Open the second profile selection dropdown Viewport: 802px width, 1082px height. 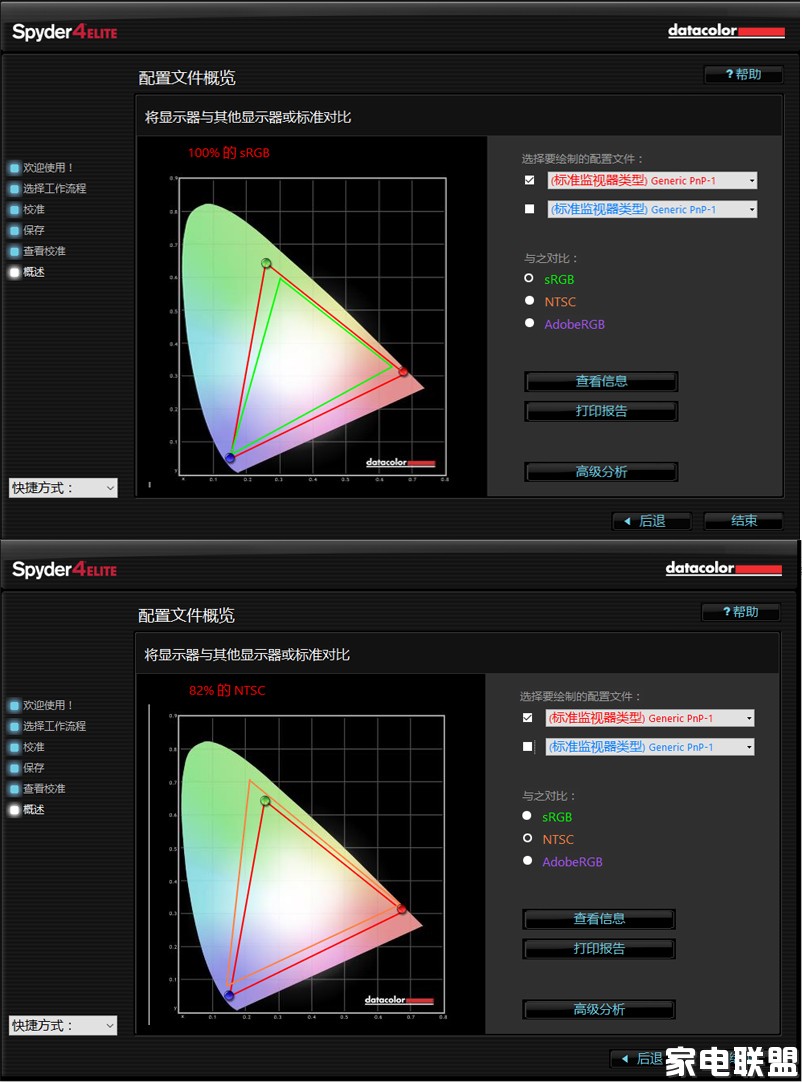[x=749, y=209]
